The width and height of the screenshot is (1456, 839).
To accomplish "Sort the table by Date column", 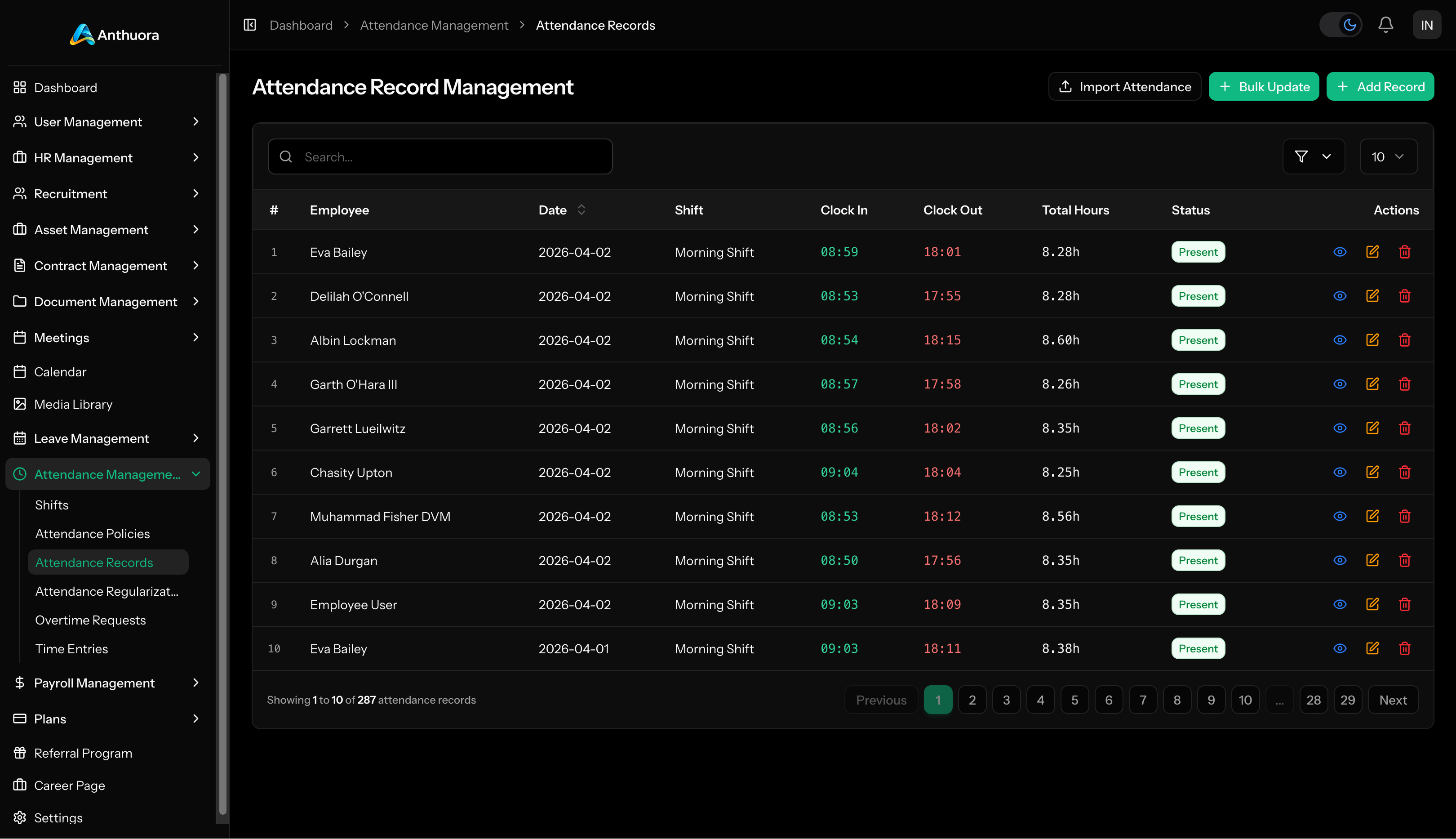I will [562, 210].
